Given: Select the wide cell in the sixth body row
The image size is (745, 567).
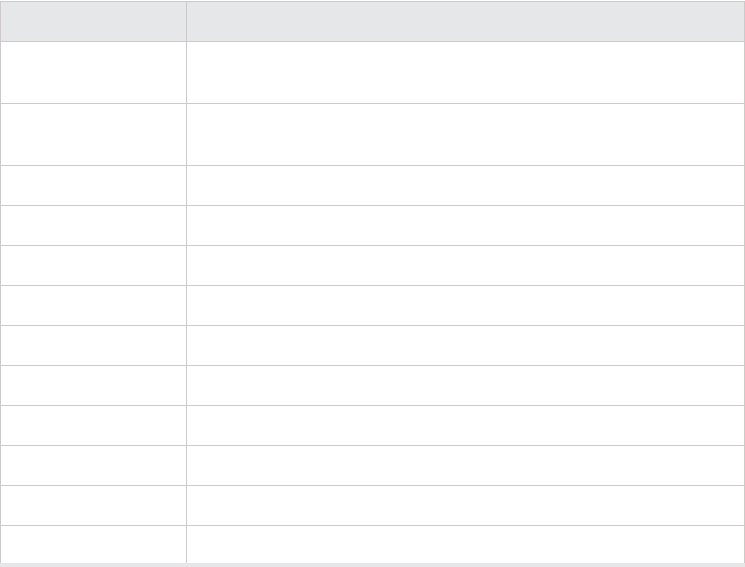Looking at the screenshot, I should 465,305.
